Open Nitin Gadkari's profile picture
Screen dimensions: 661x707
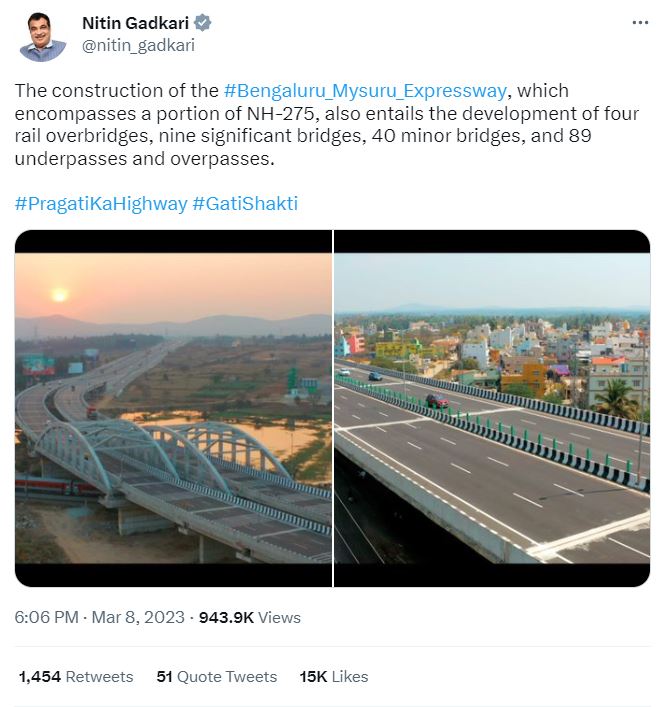[43, 37]
